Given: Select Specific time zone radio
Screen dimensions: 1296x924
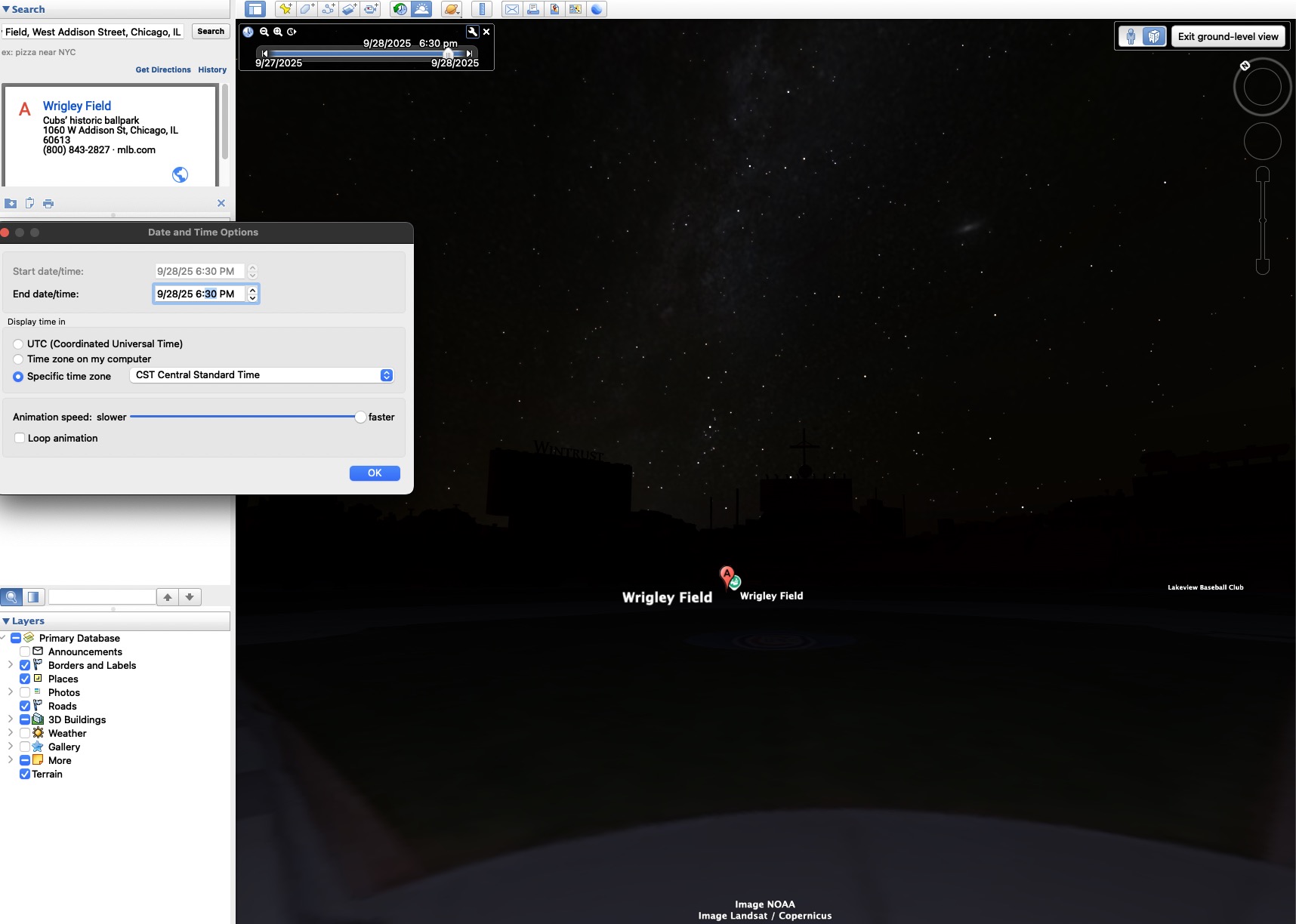Looking at the screenshot, I should click(18, 377).
